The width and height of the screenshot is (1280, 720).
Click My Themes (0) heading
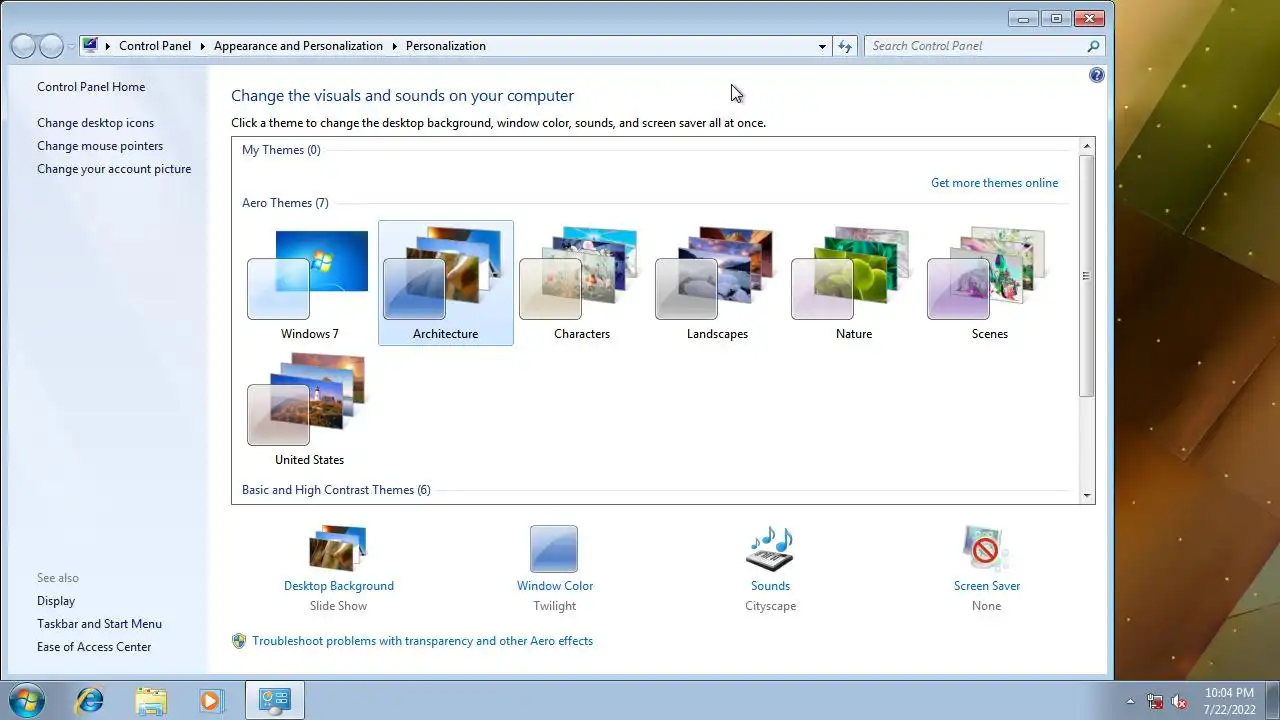click(281, 150)
